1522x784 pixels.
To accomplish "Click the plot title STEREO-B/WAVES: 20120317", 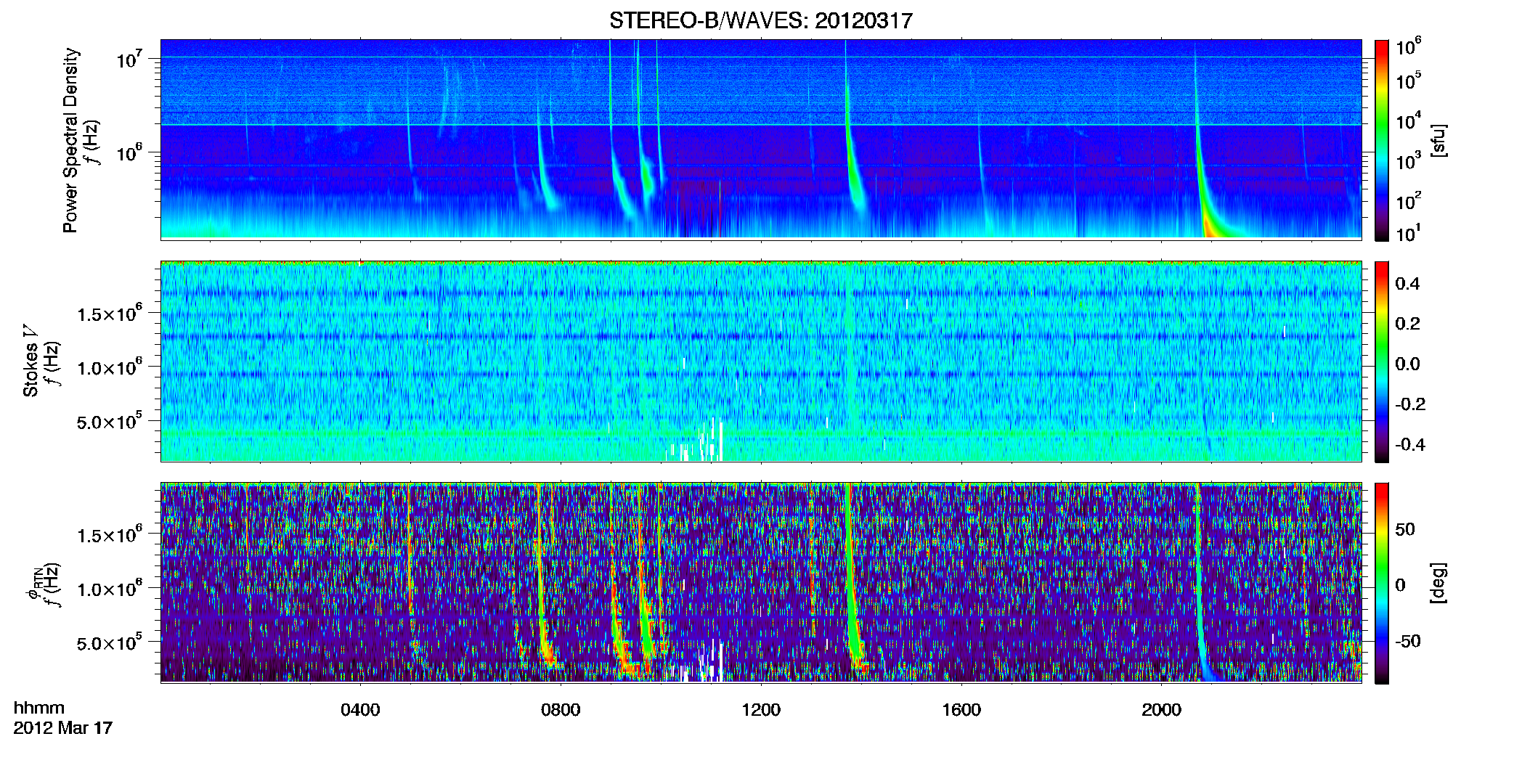I will pyautogui.click(x=760, y=20).
